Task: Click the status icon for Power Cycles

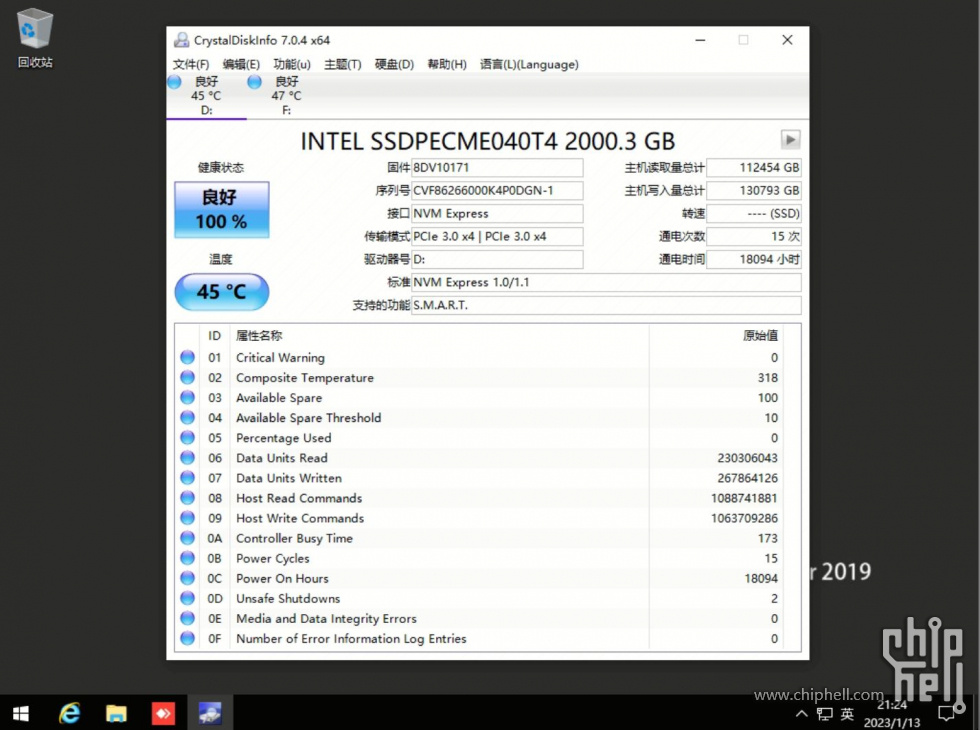Action: (188, 558)
